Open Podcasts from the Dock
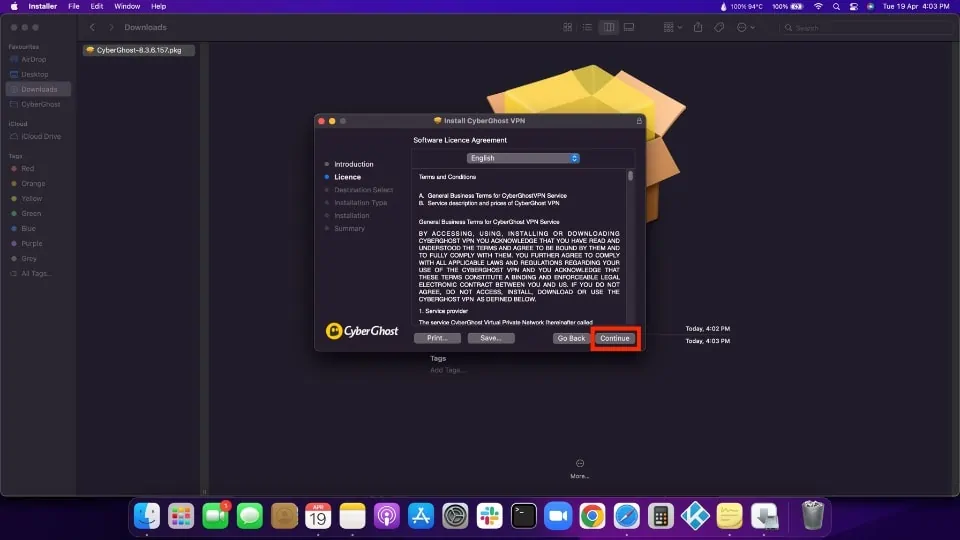Viewport: 960px width, 540px height. 387,516
